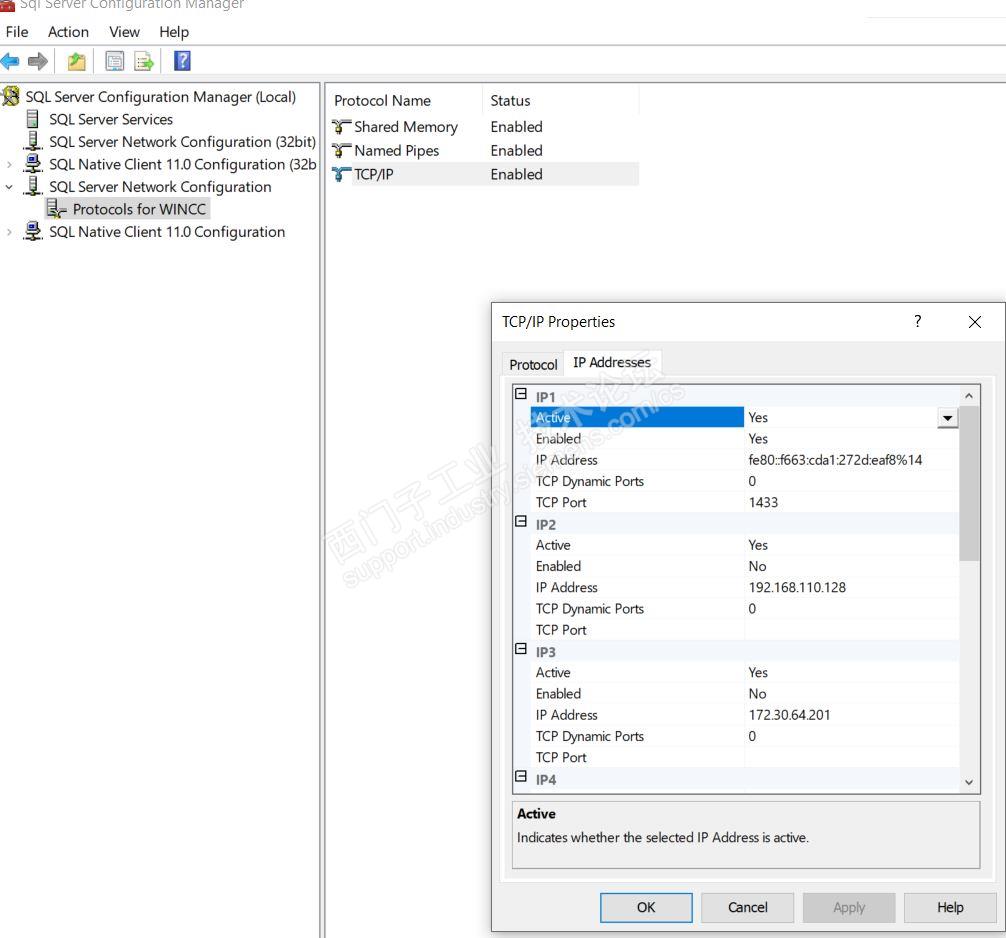Screen dimensions: 1006x938
Task: Select SQL Server Services tree item
Action: tap(111, 119)
